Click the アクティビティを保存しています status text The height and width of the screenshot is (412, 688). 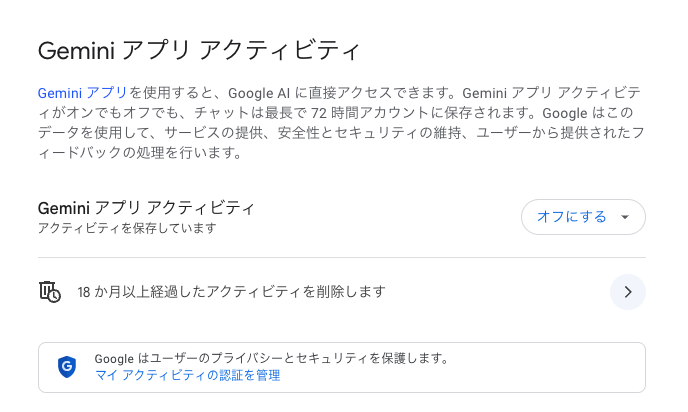click(127, 229)
